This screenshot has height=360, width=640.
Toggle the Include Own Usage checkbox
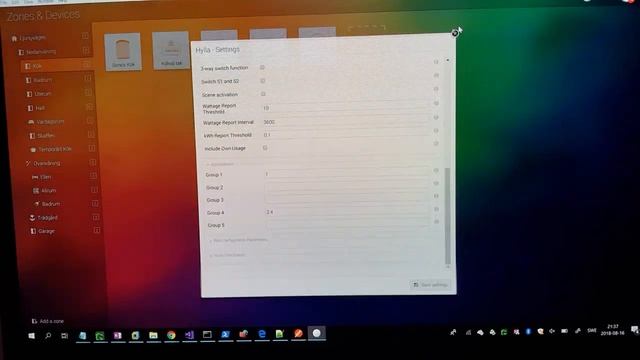(265, 148)
